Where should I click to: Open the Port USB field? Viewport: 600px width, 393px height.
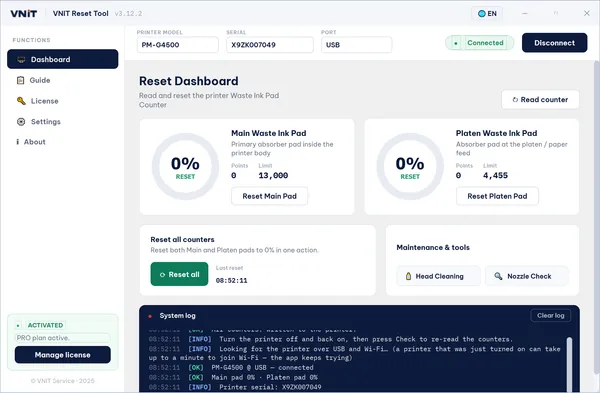[357, 45]
